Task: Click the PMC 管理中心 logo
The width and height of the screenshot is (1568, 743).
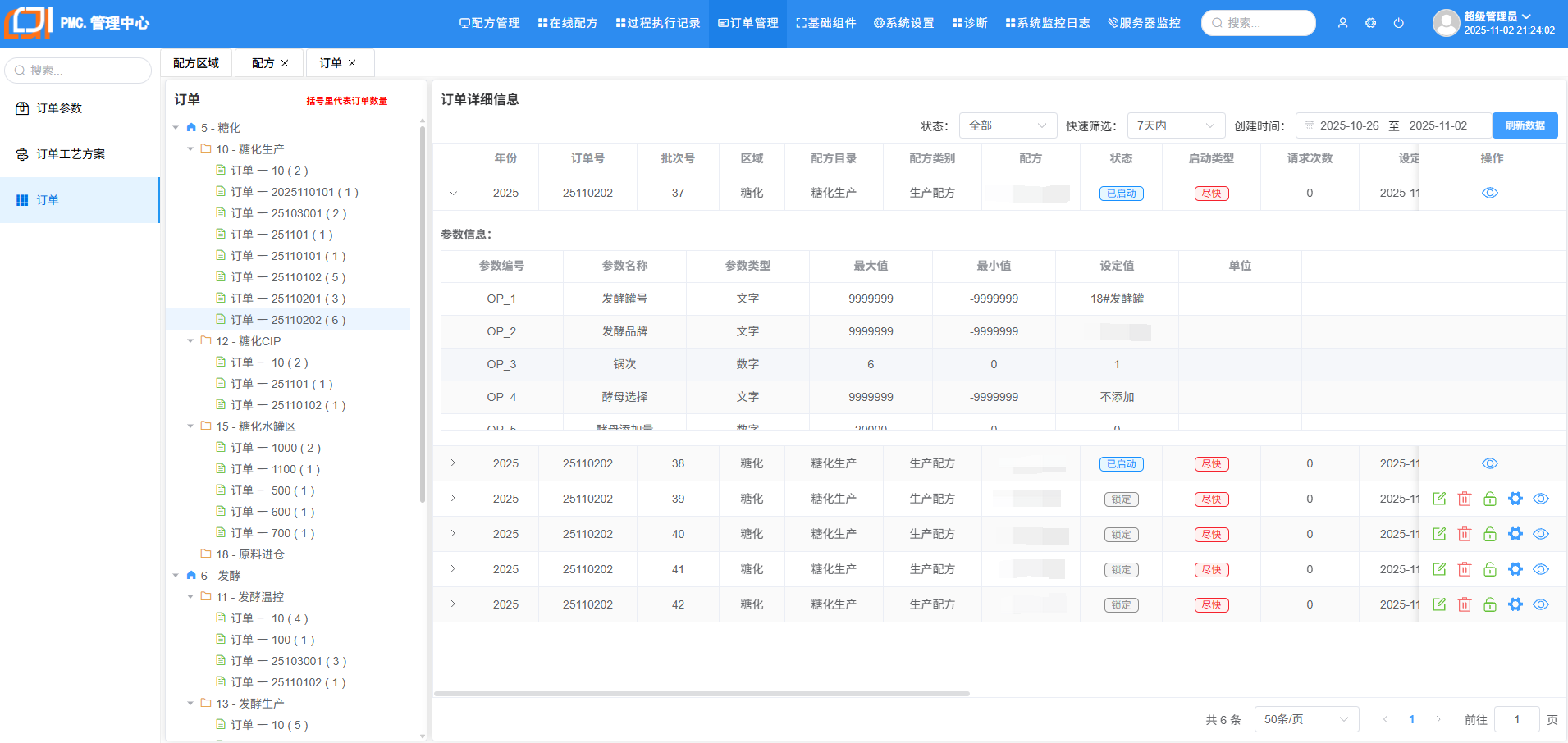Action: (77, 23)
